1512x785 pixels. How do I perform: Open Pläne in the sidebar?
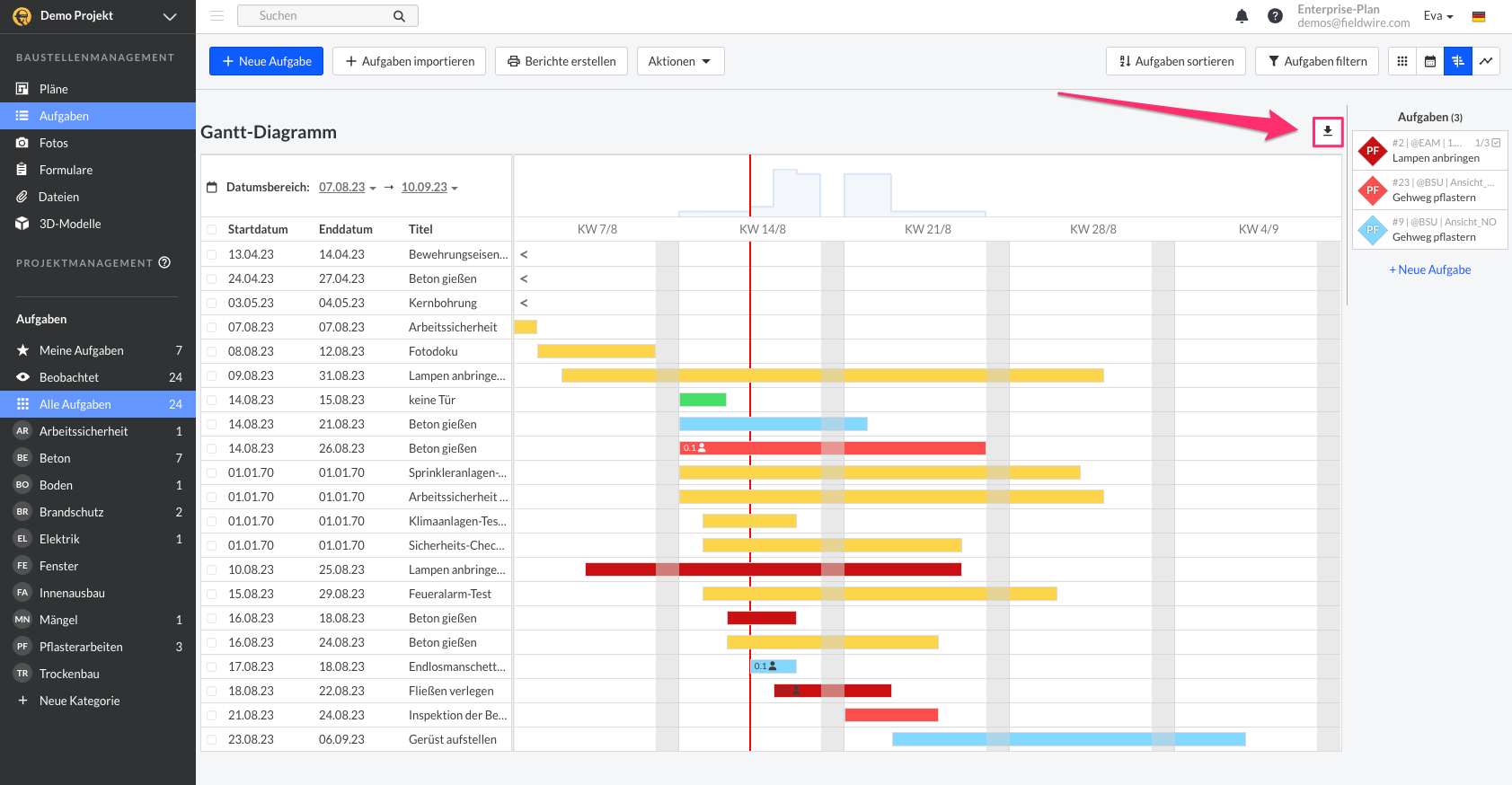point(54,89)
